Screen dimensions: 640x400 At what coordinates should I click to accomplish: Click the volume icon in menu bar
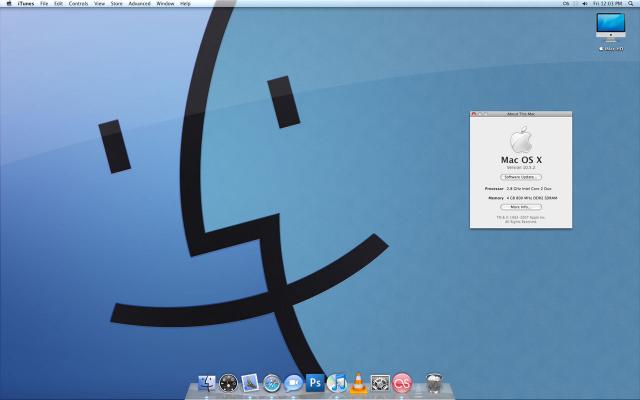click(584, 4)
